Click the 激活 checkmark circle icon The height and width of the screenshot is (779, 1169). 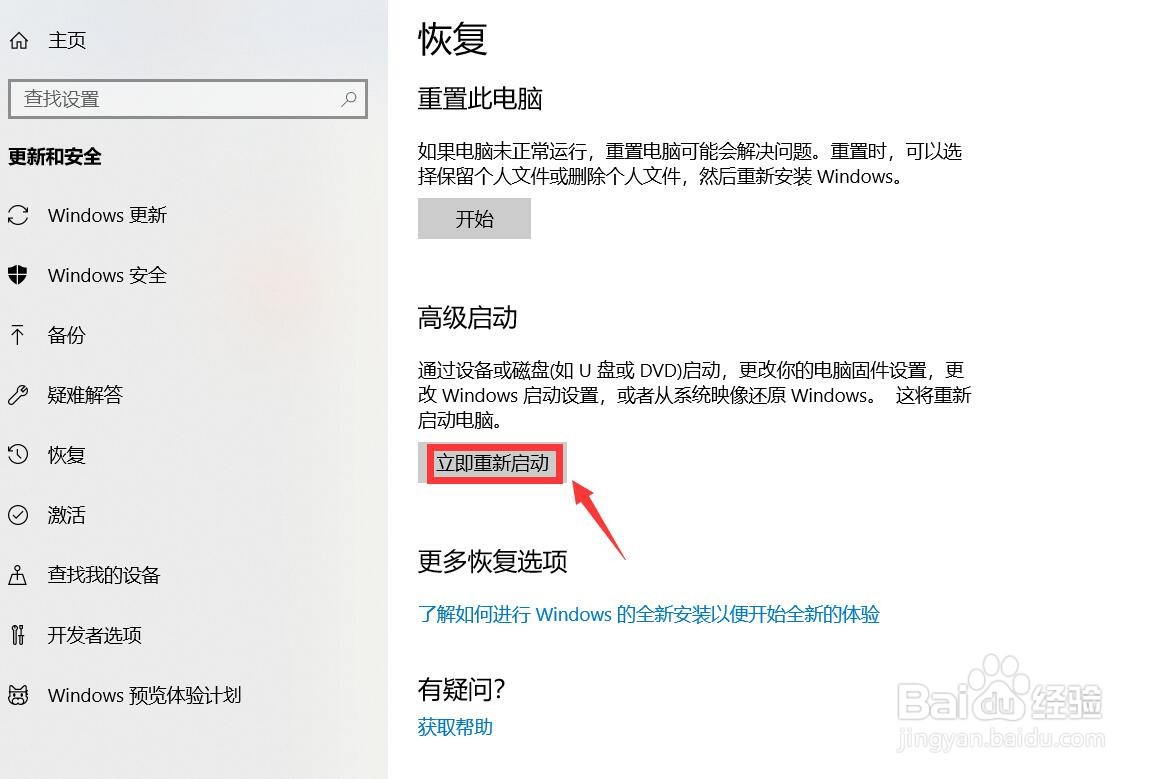coord(18,514)
